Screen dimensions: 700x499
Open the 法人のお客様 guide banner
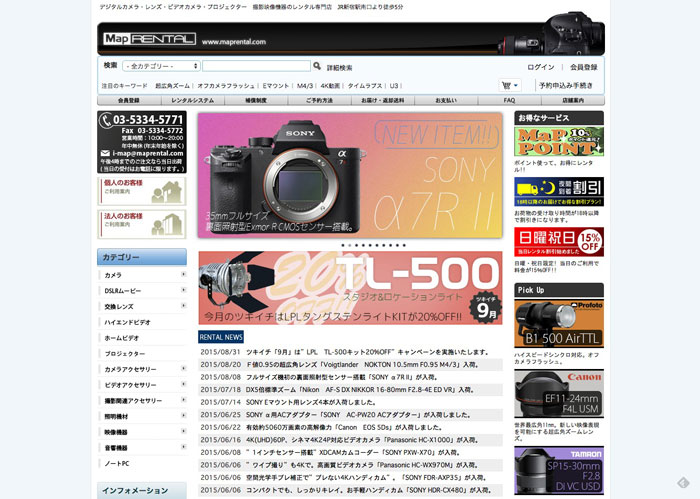coord(142,225)
